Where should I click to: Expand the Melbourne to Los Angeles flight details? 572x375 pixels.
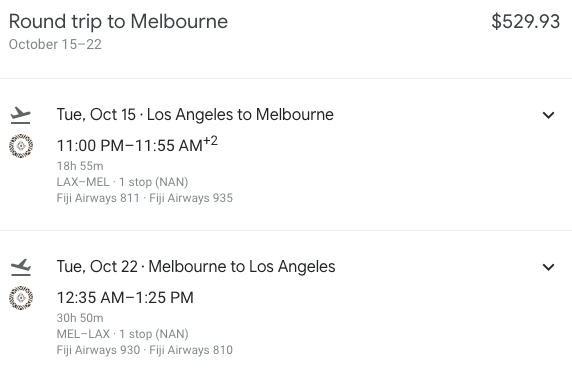[x=548, y=267]
